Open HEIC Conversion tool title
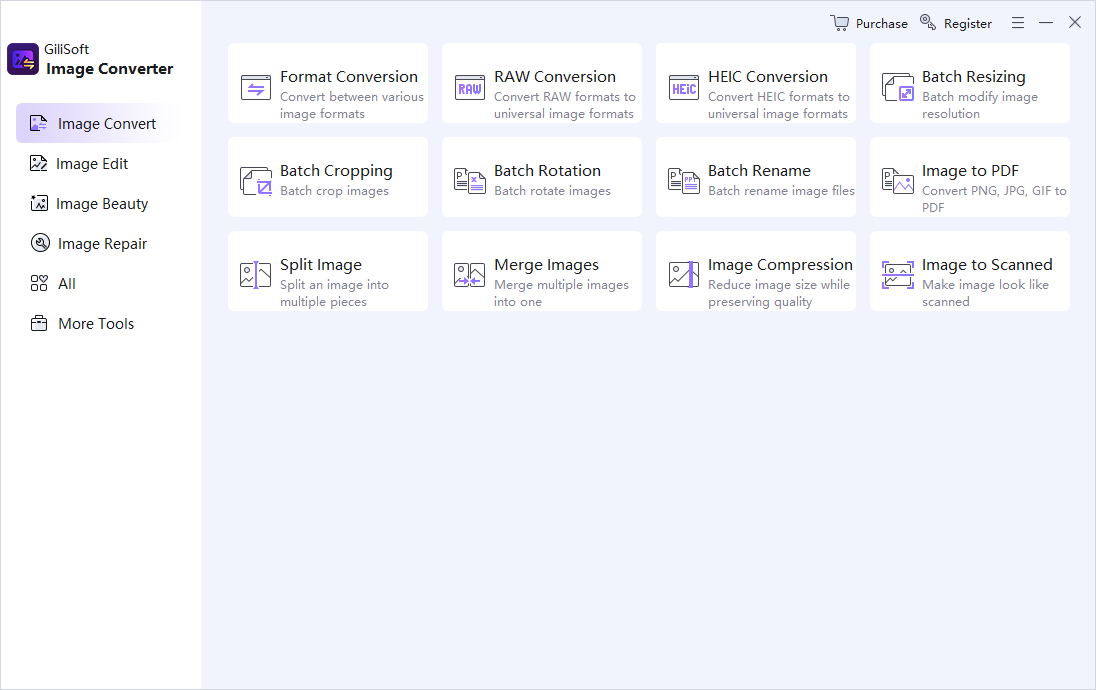Image resolution: width=1096 pixels, height=690 pixels. click(767, 77)
